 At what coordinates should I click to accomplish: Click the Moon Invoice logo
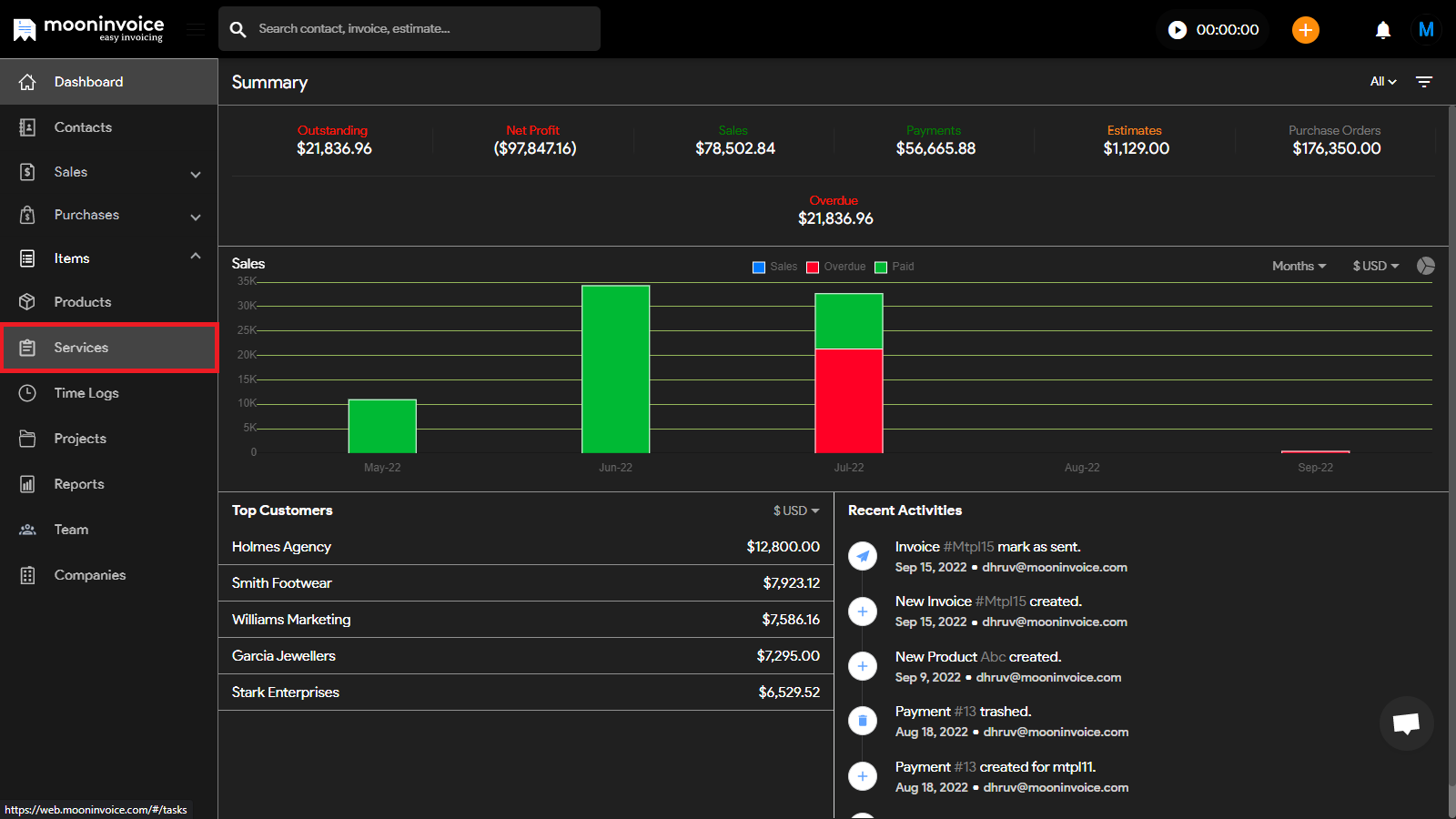88,29
